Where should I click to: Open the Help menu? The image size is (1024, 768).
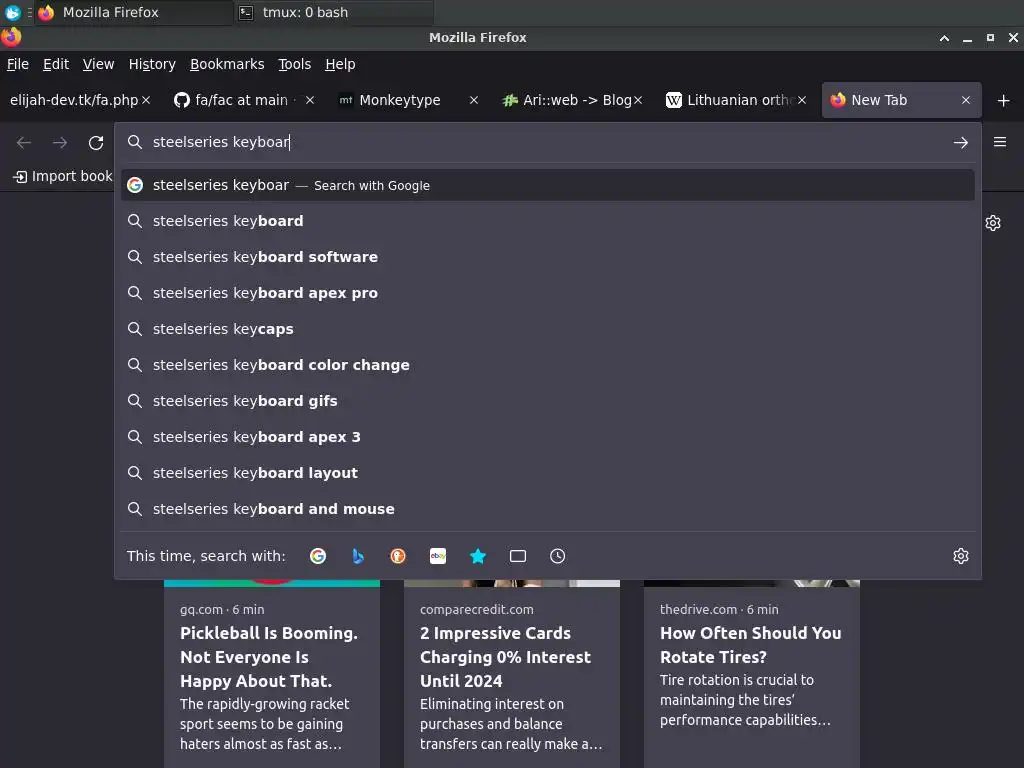pyautogui.click(x=340, y=64)
